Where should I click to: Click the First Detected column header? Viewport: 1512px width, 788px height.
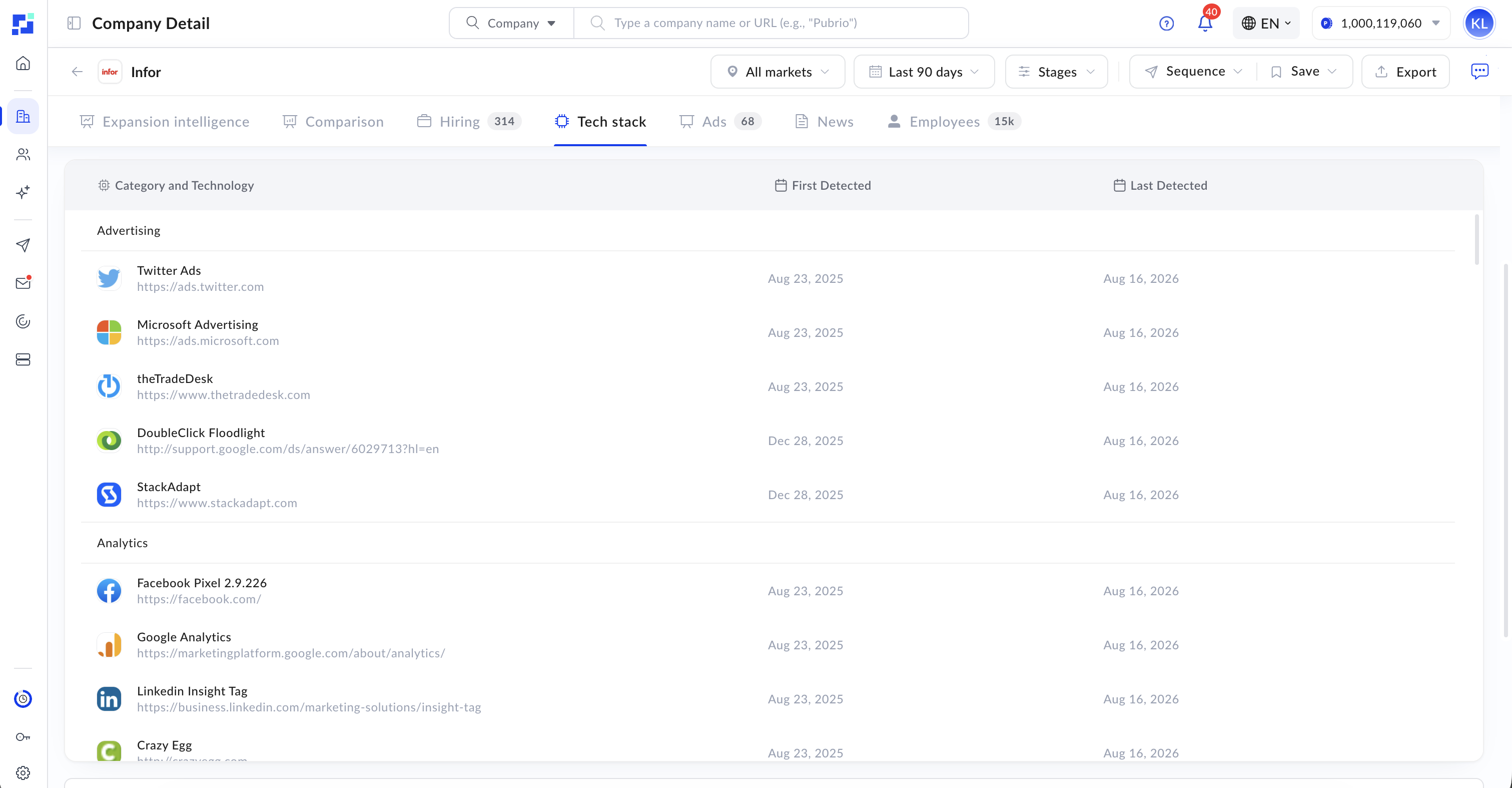(x=823, y=186)
